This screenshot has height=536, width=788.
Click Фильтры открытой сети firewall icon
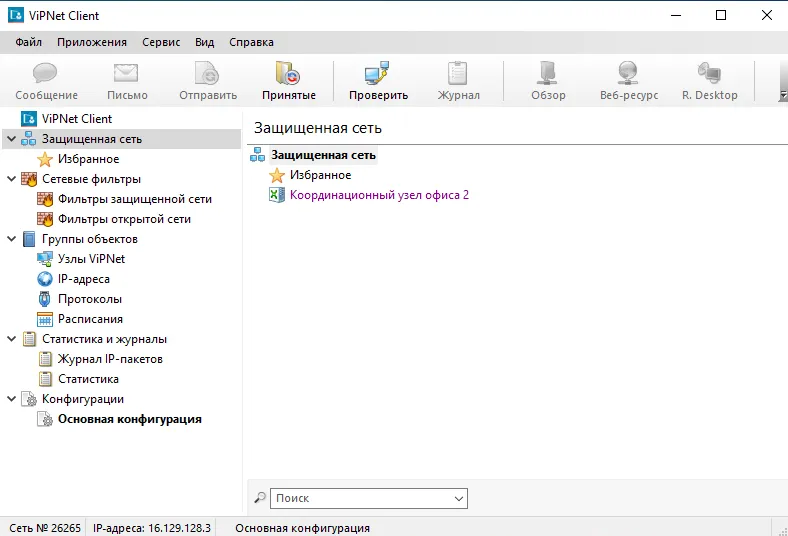click(45, 219)
